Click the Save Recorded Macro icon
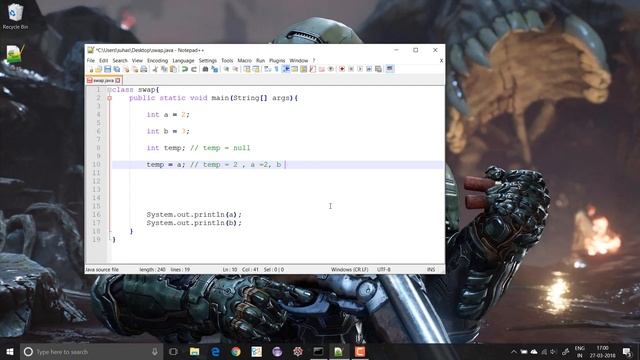 pos(378,69)
